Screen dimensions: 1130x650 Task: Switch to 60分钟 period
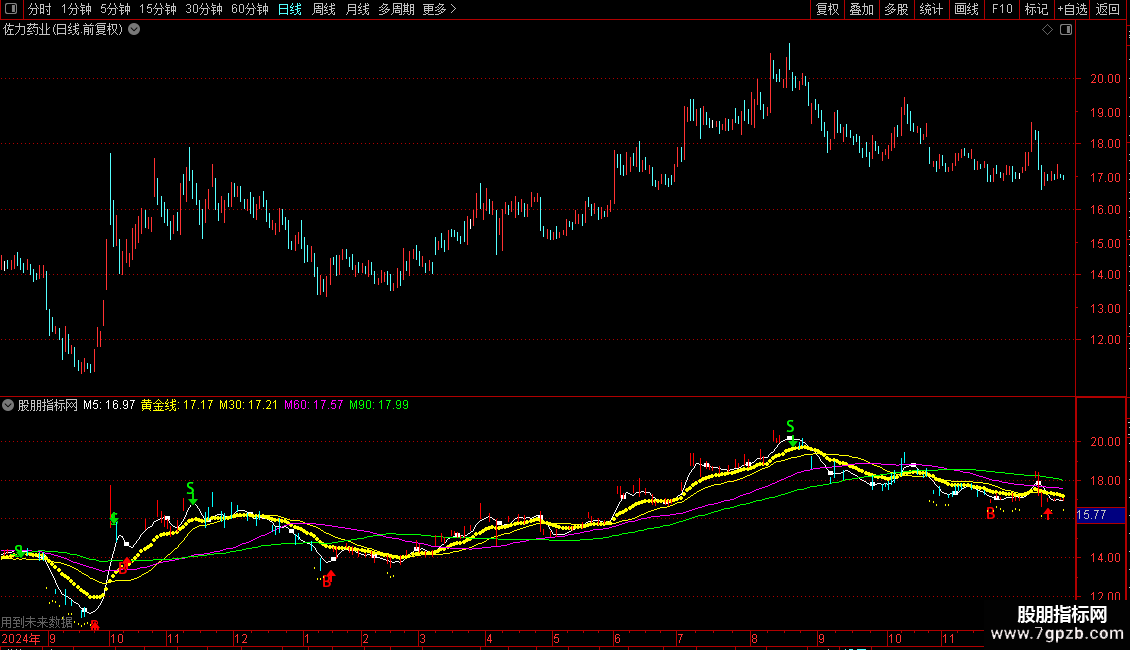250,9
